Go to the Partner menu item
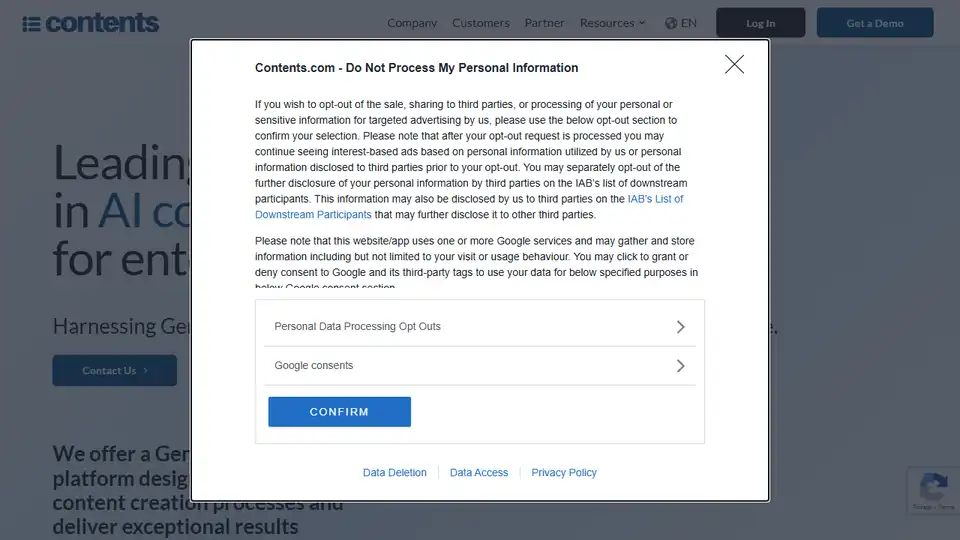960x540 pixels. [x=544, y=23]
